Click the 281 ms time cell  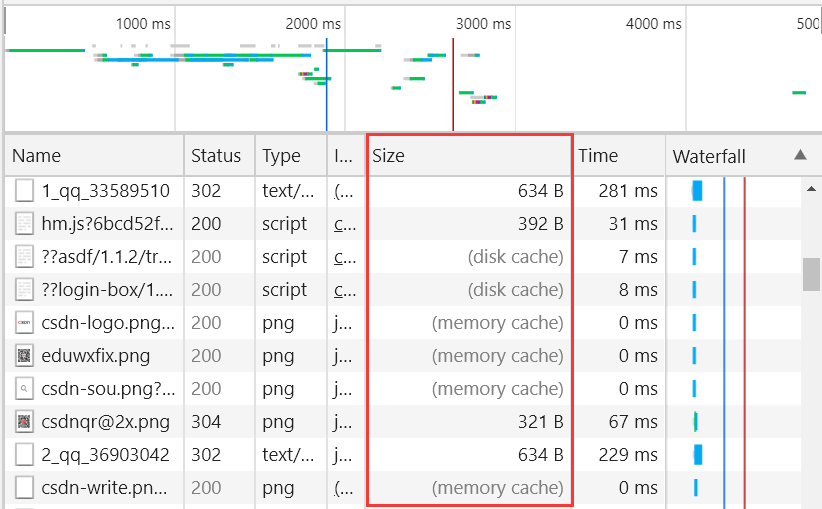[628, 191]
